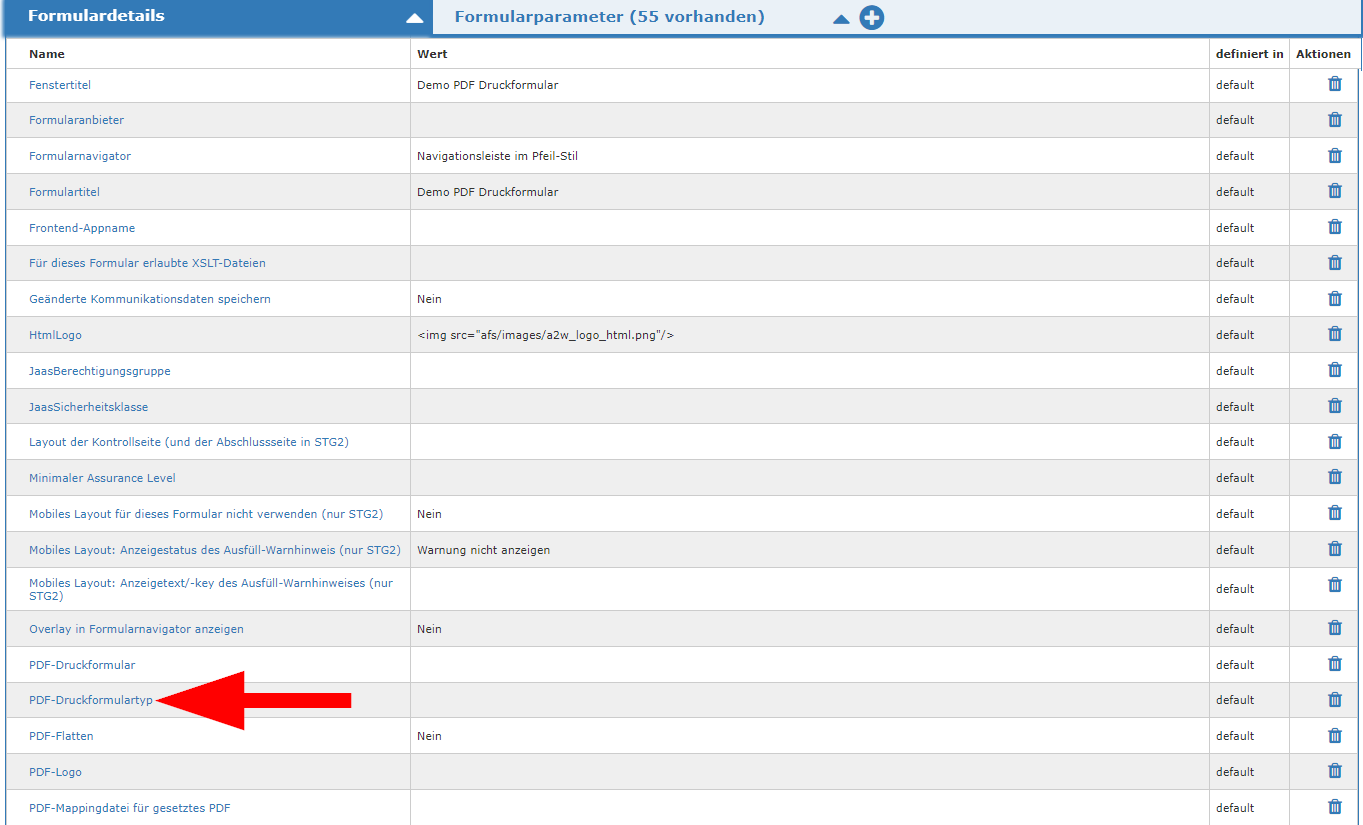The image size is (1363, 825).
Task: Open Layout der Kontrollseite link
Action: [x=189, y=442]
